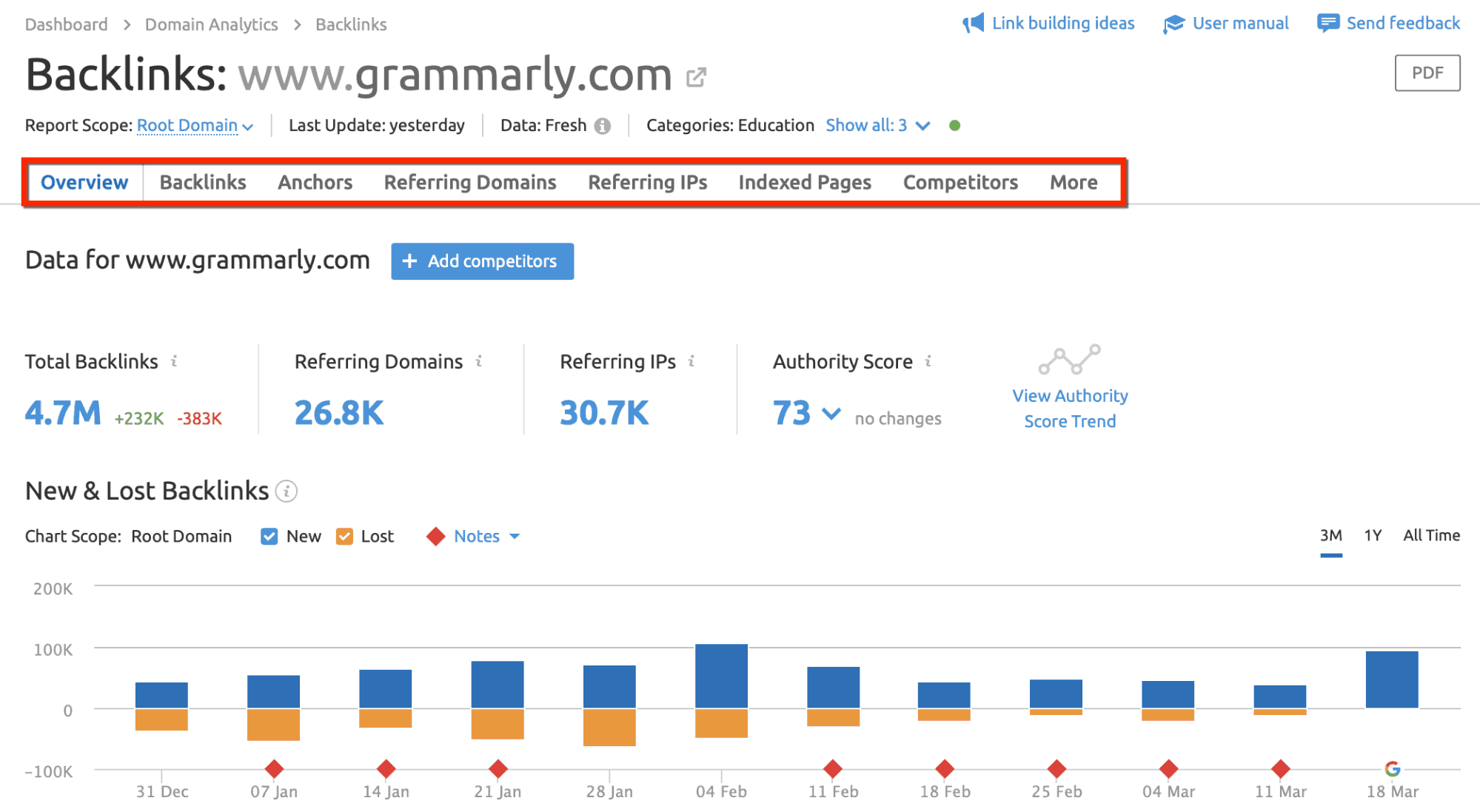Open the Competitors tab

(x=960, y=182)
